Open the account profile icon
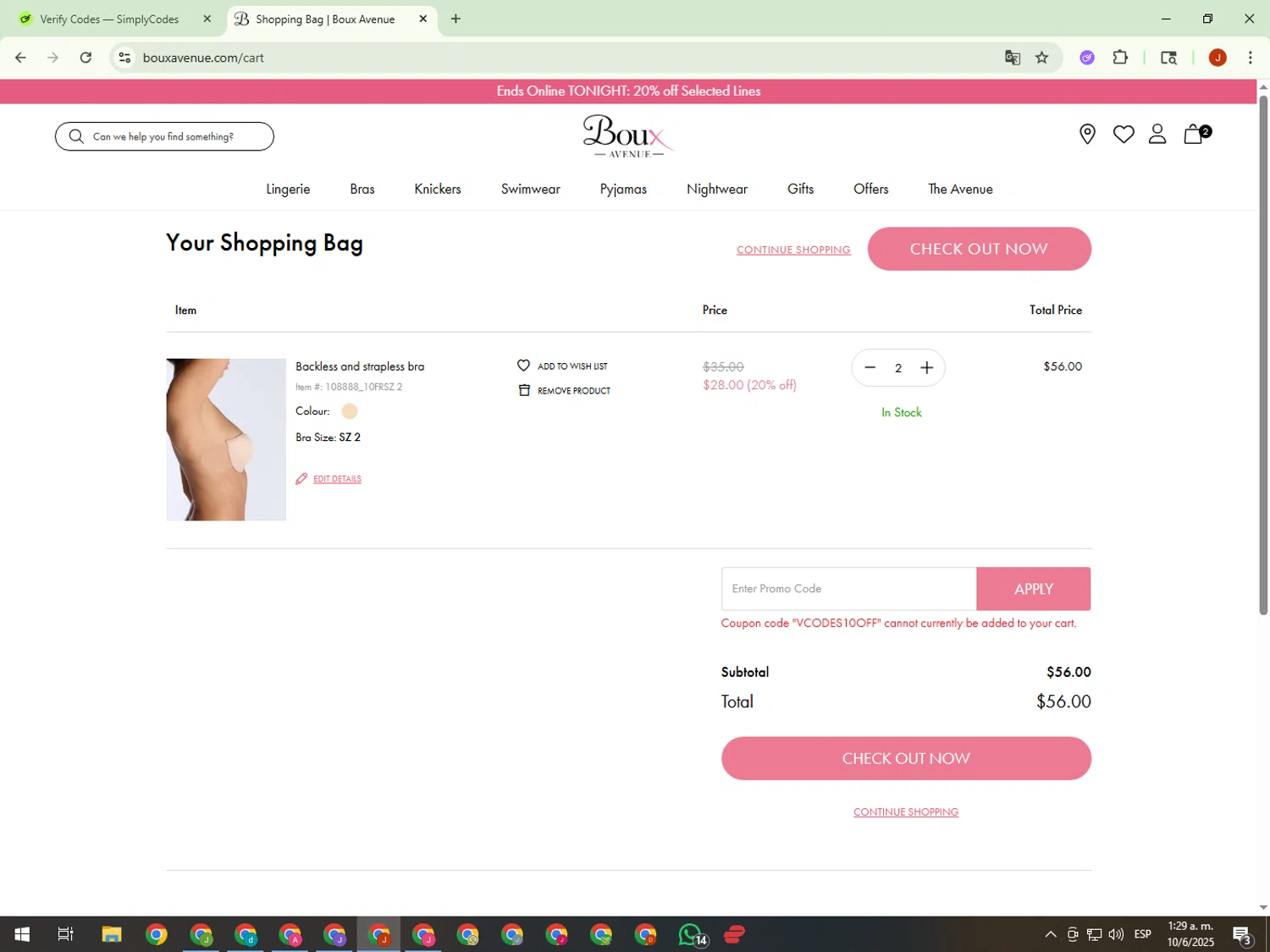 pyautogui.click(x=1157, y=134)
